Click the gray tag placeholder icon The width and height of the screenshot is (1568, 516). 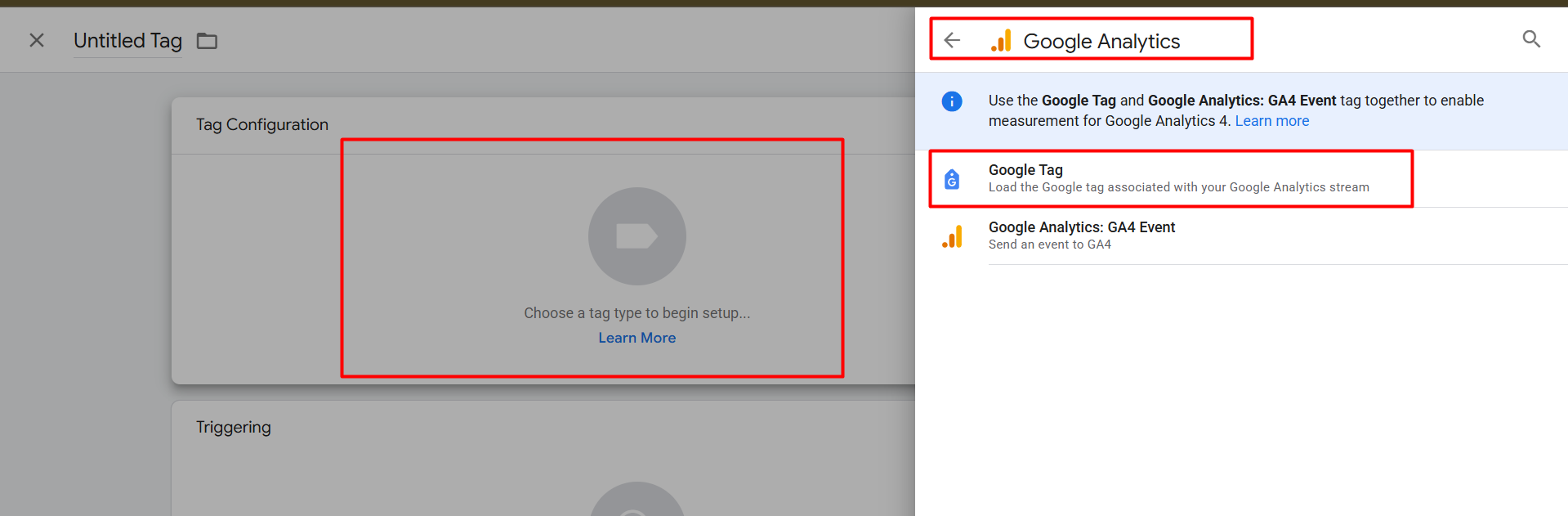(x=637, y=236)
